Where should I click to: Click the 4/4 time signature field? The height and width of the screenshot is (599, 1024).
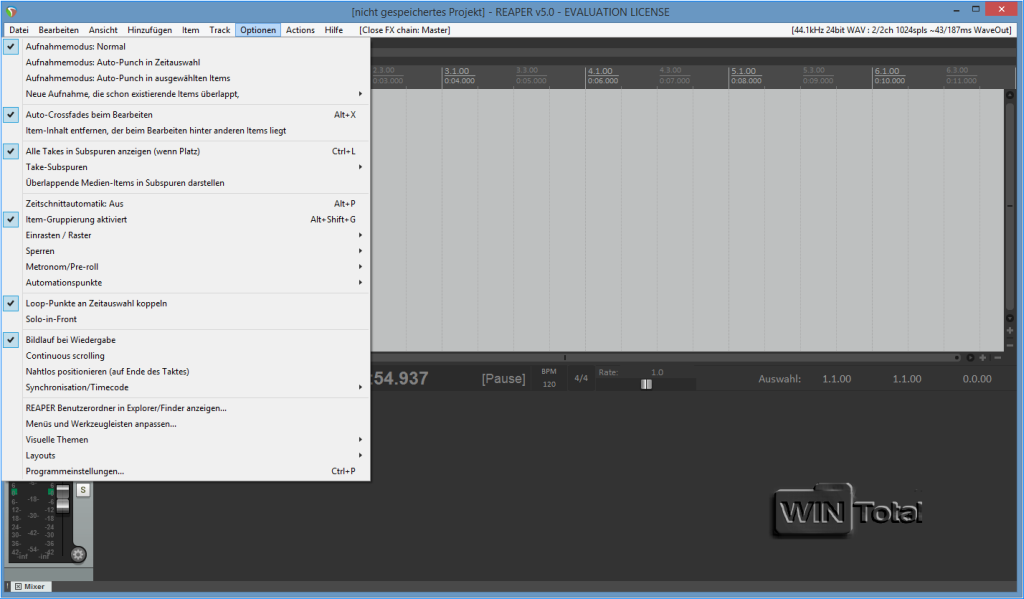click(581, 378)
